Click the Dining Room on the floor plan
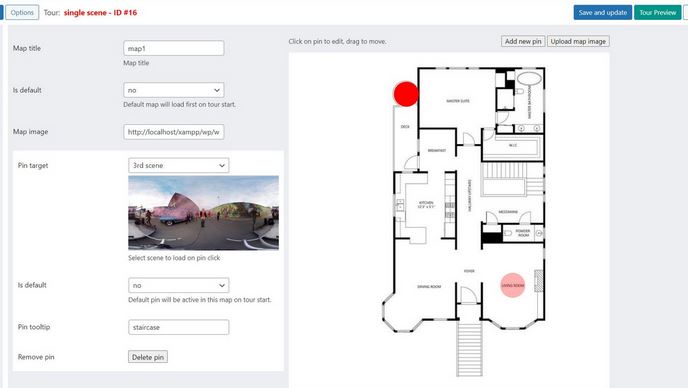The image size is (688, 388). (x=429, y=287)
